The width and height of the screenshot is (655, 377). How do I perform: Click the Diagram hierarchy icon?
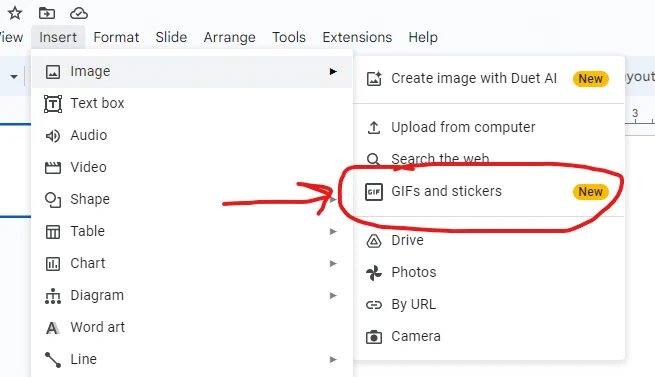pos(53,296)
